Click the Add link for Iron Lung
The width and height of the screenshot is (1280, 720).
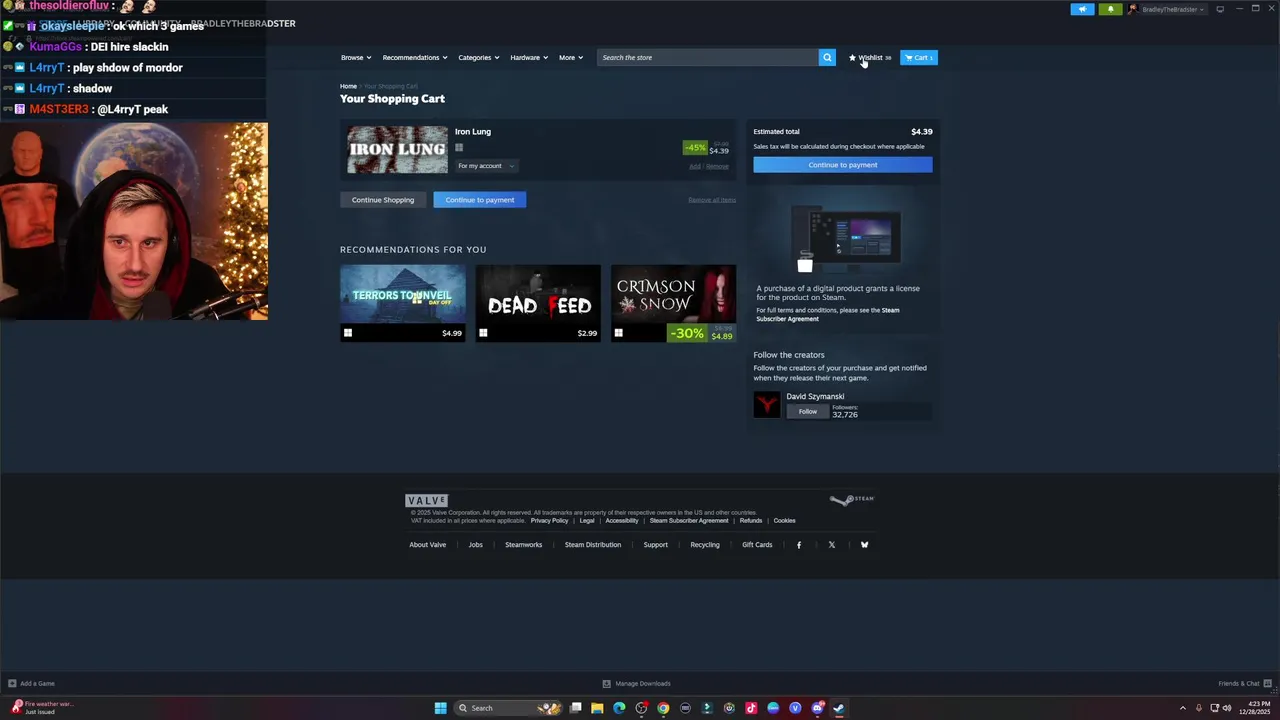(x=695, y=166)
